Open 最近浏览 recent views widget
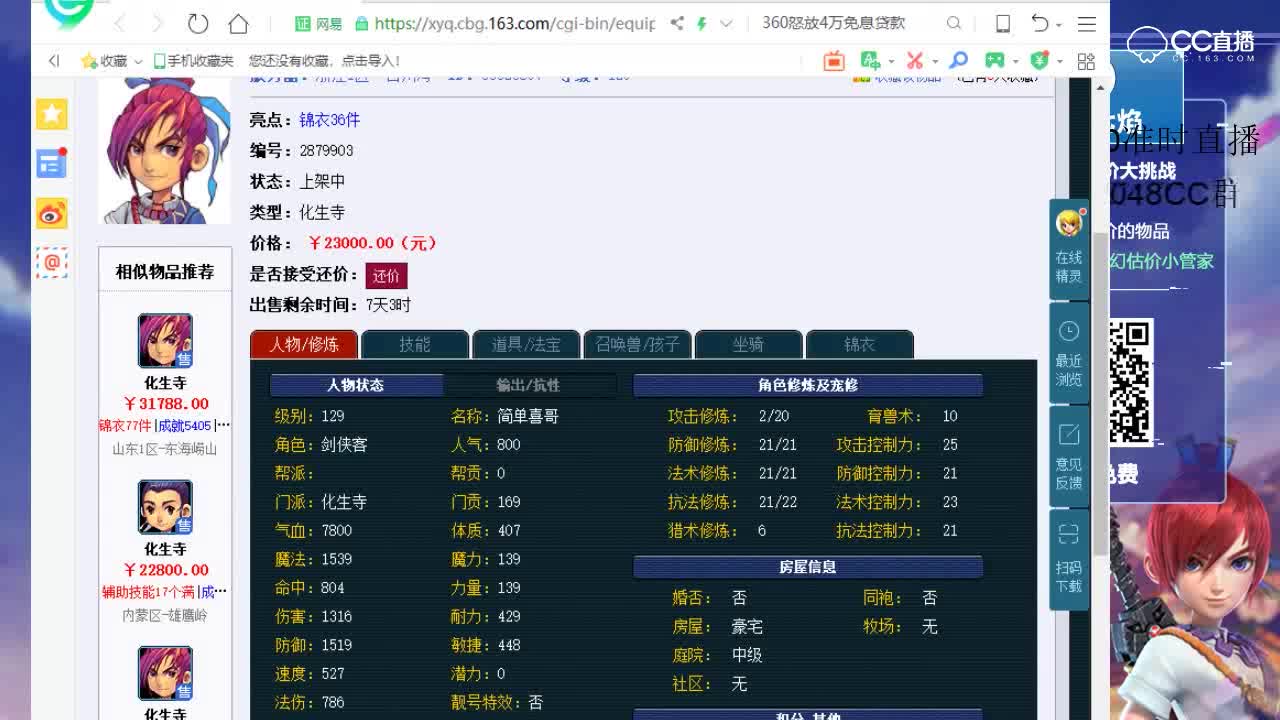This screenshot has height=720, width=1280. [1069, 352]
